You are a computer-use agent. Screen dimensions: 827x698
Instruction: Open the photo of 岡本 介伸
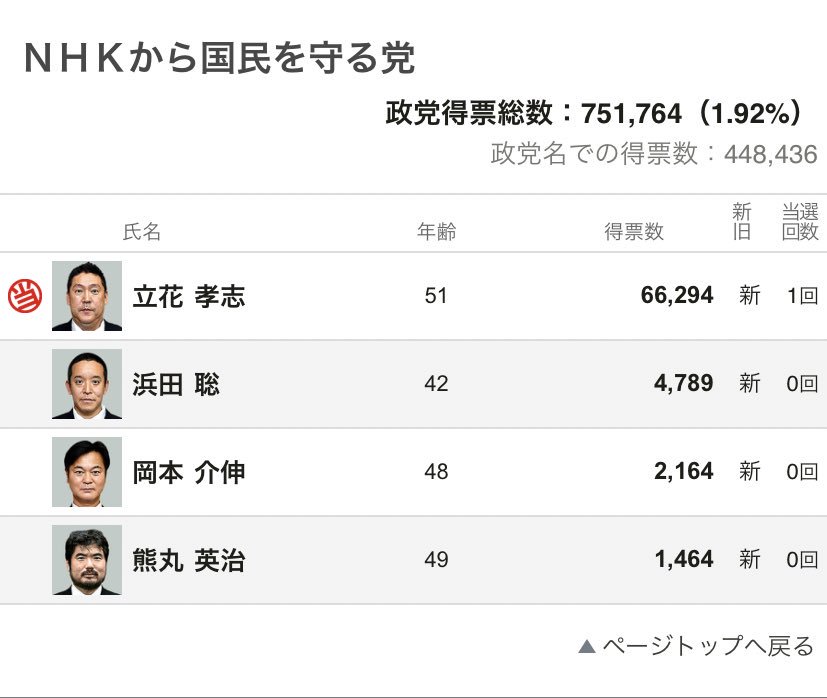(x=87, y=472)
